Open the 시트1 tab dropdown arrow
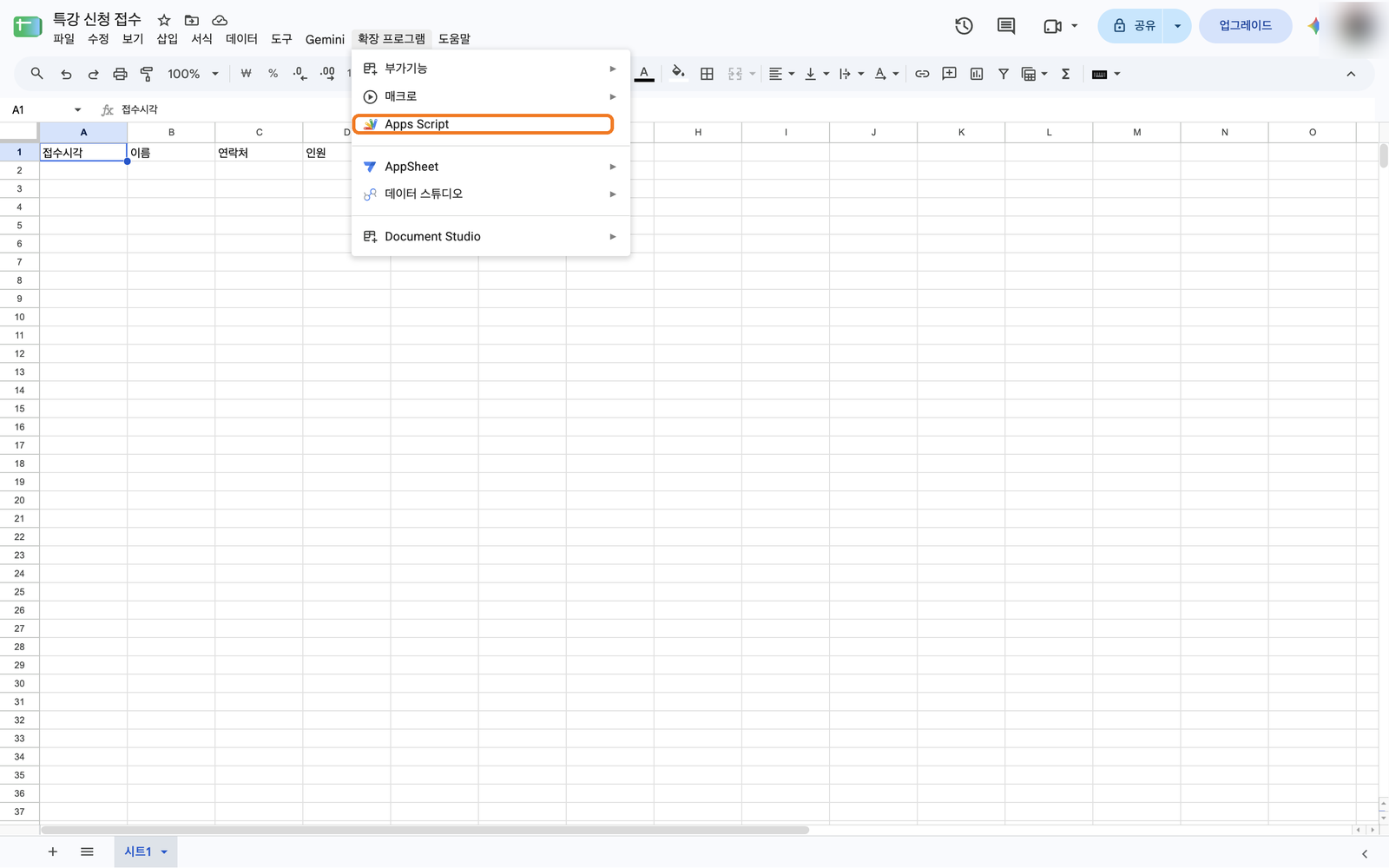The width and height of the screenshot is (1389, 868). [x=164, y=852]
